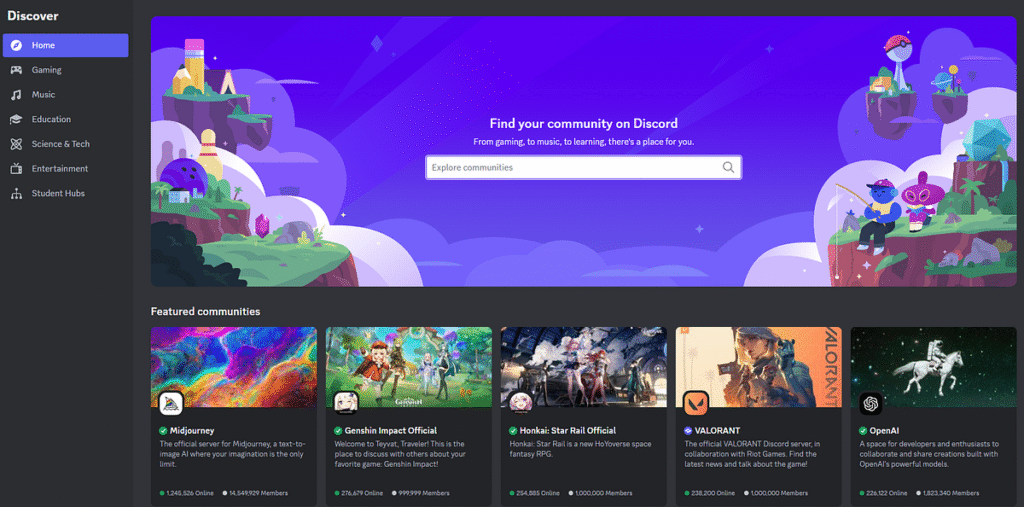This screenshot has width=1024, height=507.
Task: Click OpenAI's 1,823,340 Members count
Action: pyautogui.click(x=948, y=493)
